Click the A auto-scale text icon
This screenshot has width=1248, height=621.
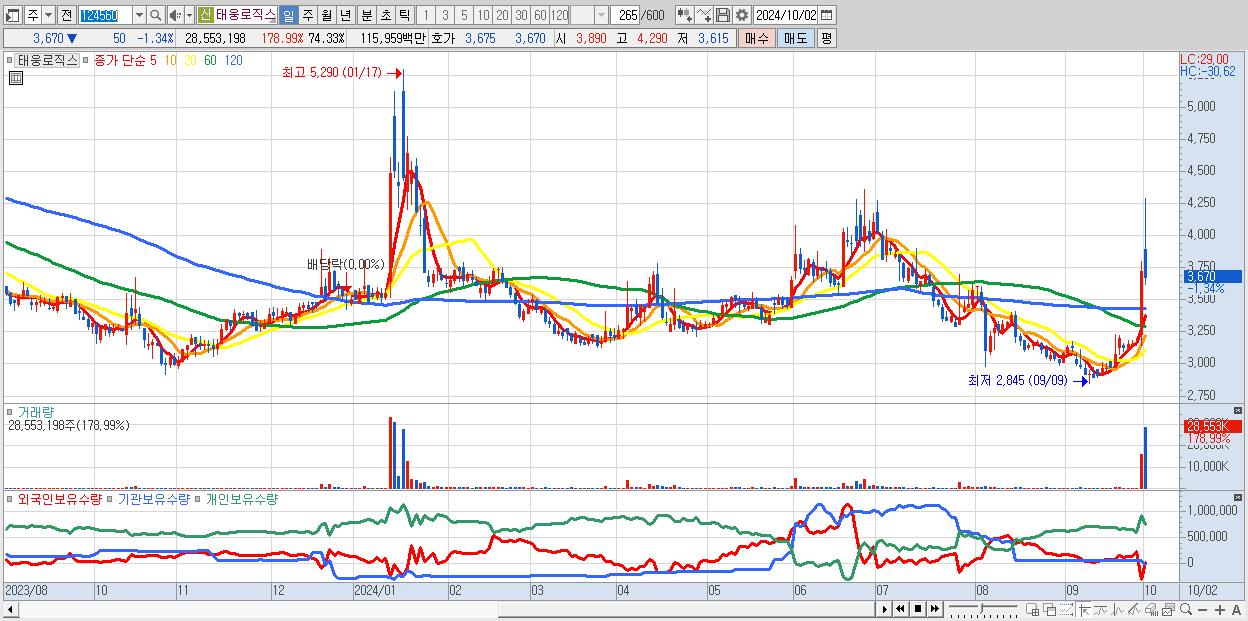click(x=1237, y=609)
